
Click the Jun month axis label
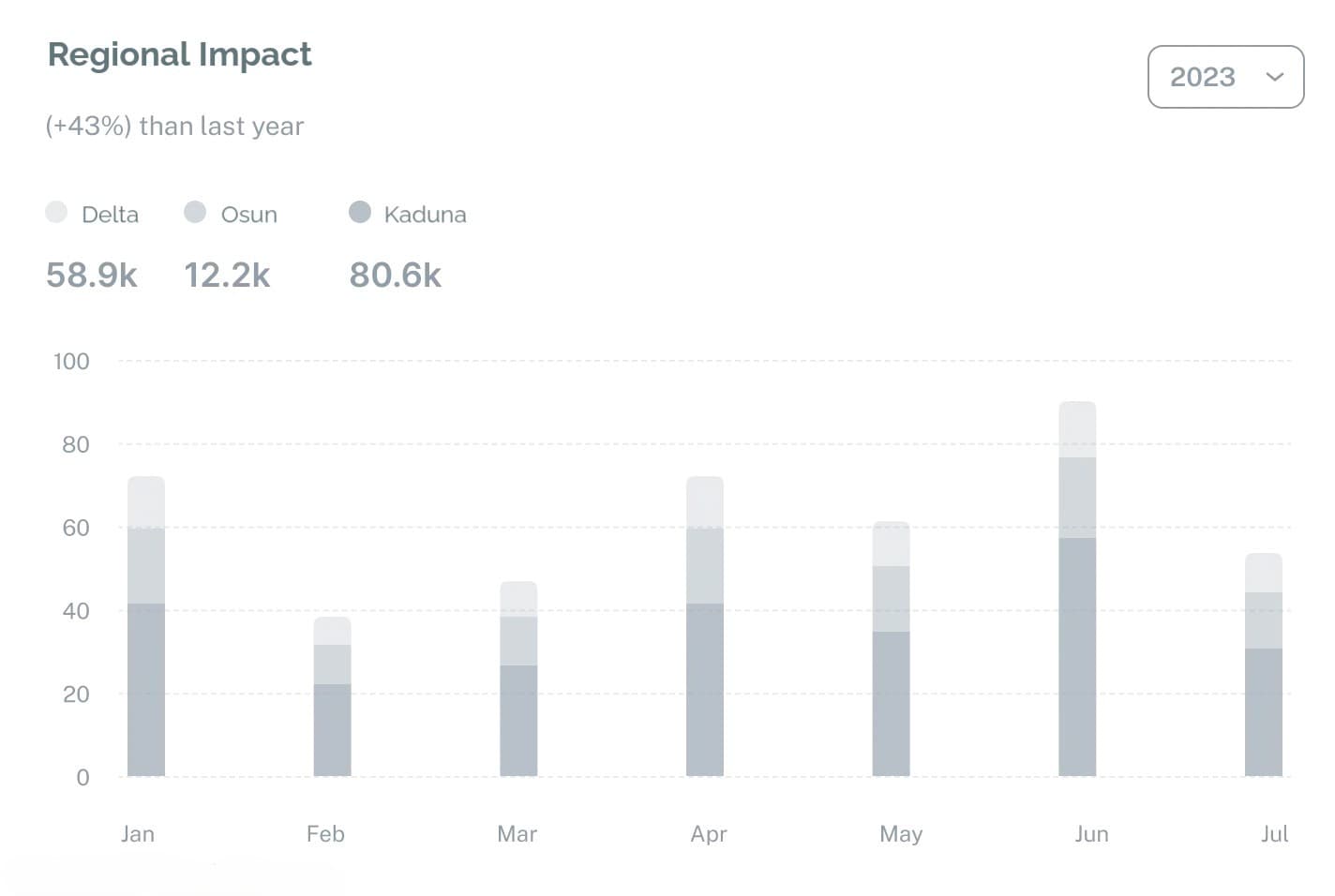(x=1091, y=833)
